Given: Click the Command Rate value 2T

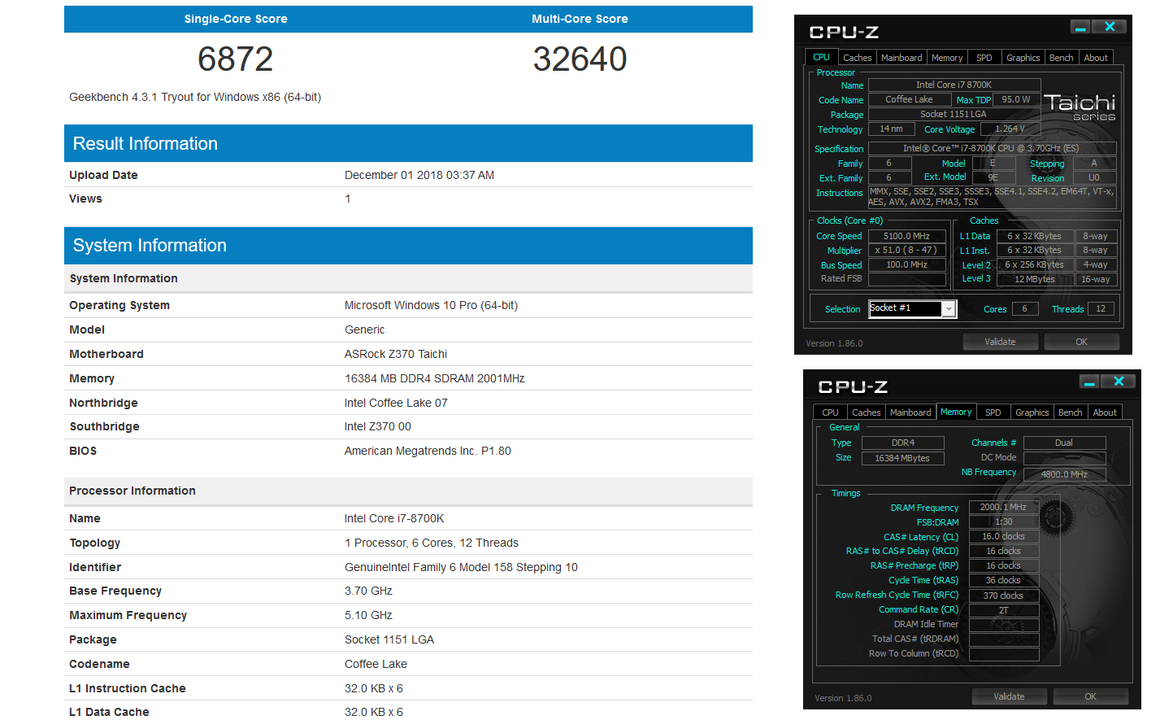Looking at the screenshot, I should [x=1003, y=610].
